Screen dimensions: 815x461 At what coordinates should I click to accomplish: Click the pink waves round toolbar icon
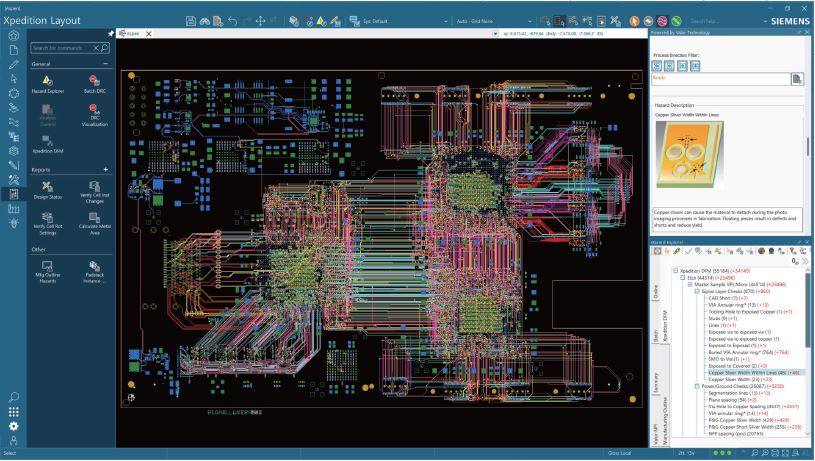tap(662, 21)
